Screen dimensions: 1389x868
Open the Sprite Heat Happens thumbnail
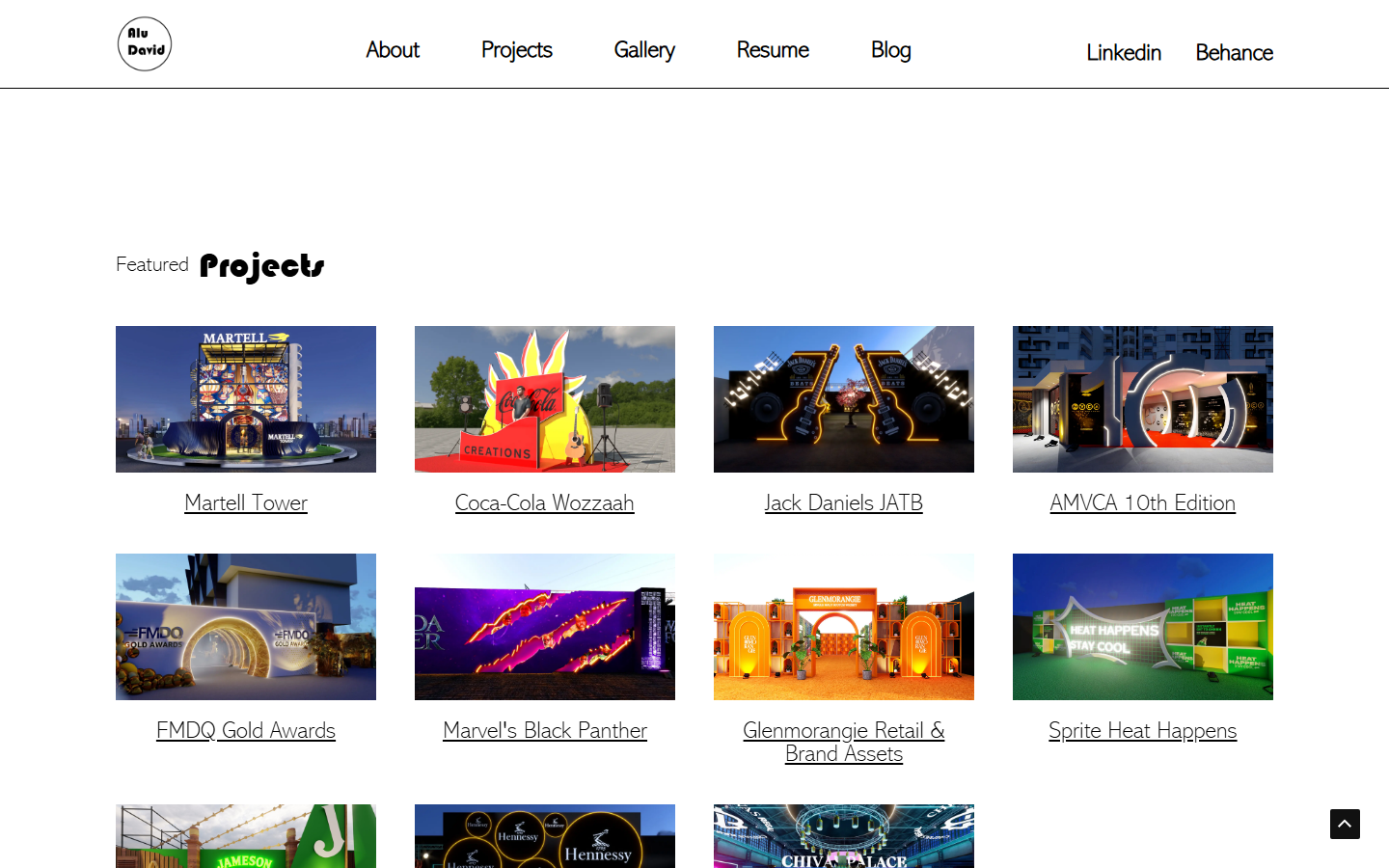pyautogui.click(x=1143, y=627)
